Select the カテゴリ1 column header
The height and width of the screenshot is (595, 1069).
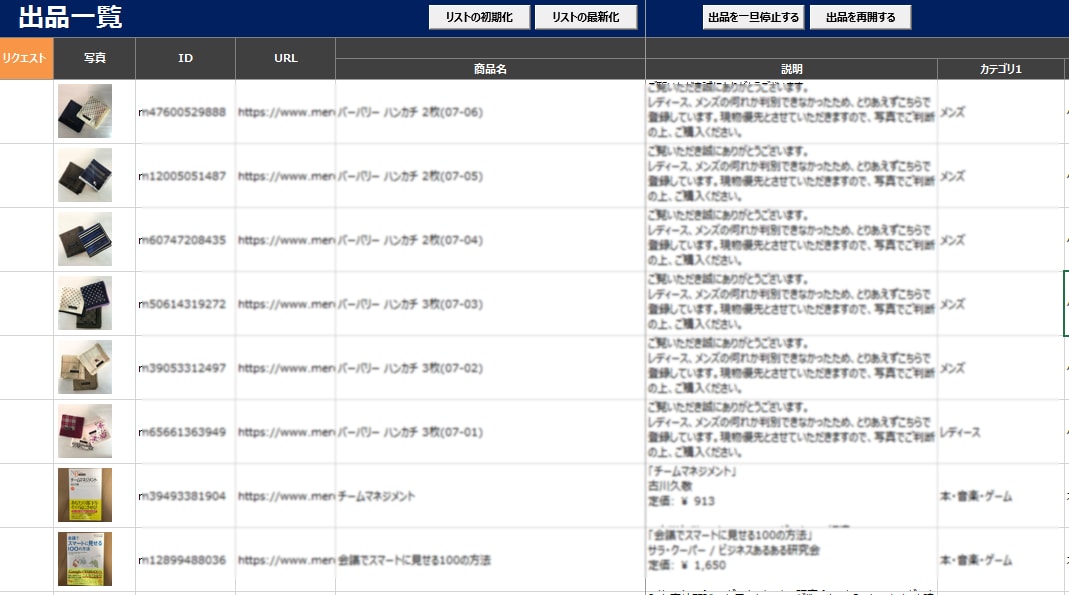[x=1001, y=69]
